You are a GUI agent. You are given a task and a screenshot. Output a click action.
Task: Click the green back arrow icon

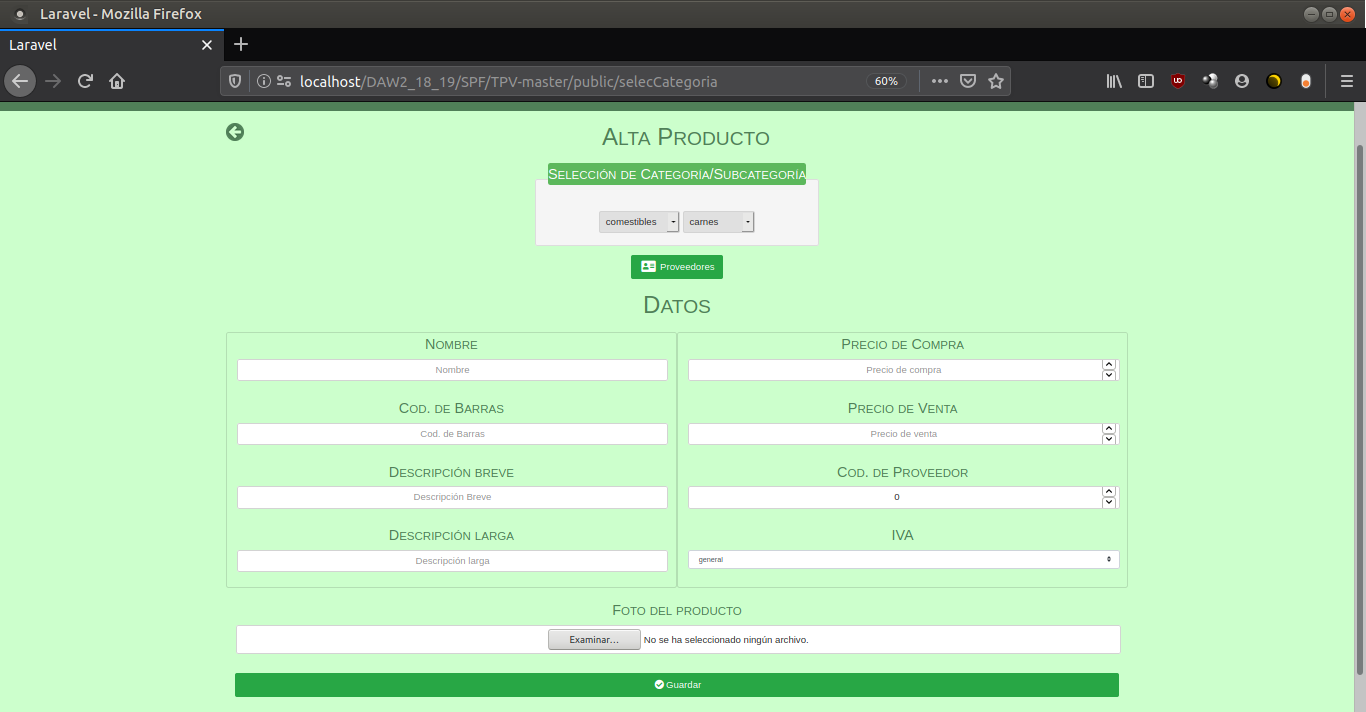point(235,132)
